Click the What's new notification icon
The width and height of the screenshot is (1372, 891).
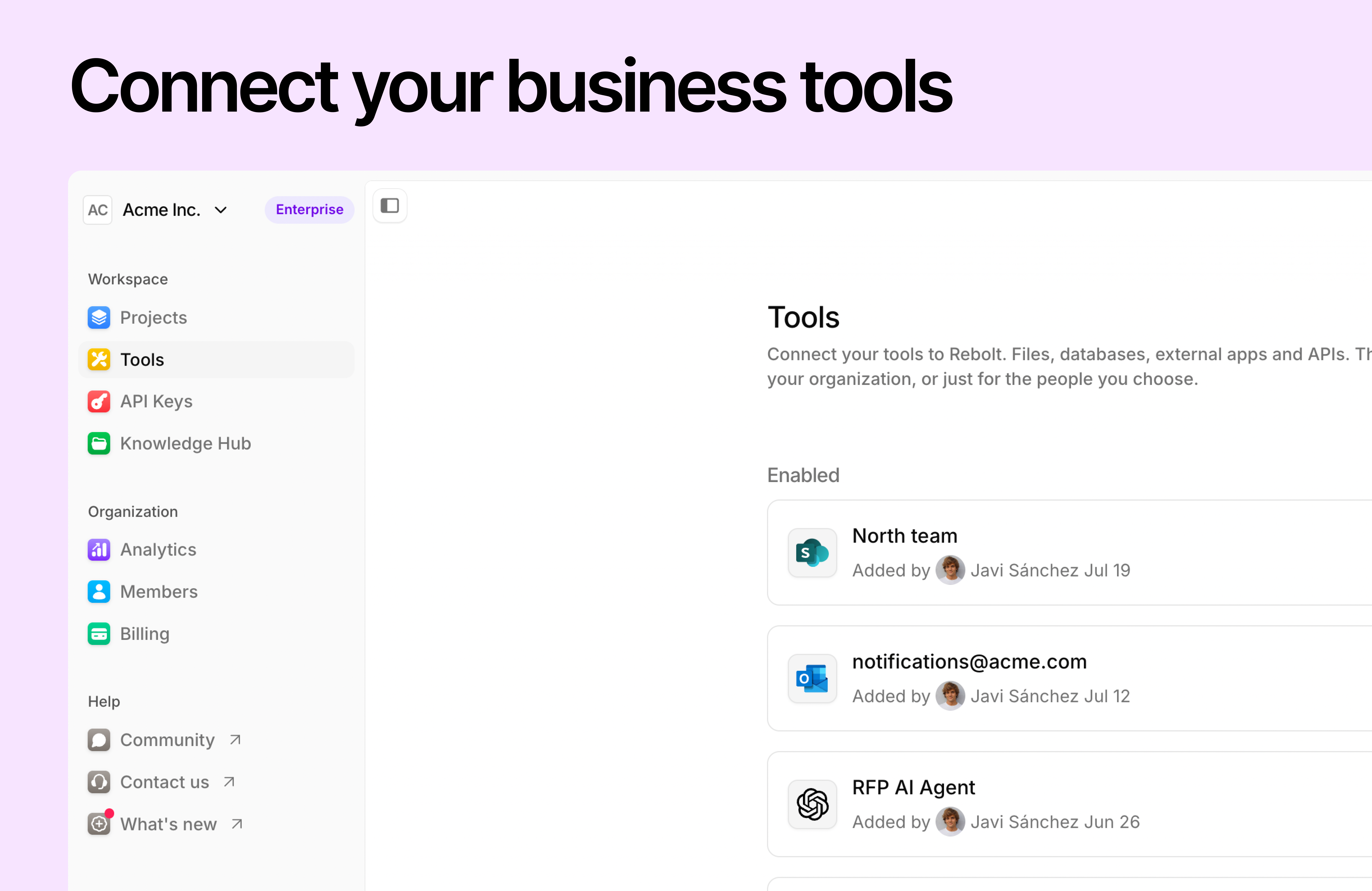(x=99, y=824)
